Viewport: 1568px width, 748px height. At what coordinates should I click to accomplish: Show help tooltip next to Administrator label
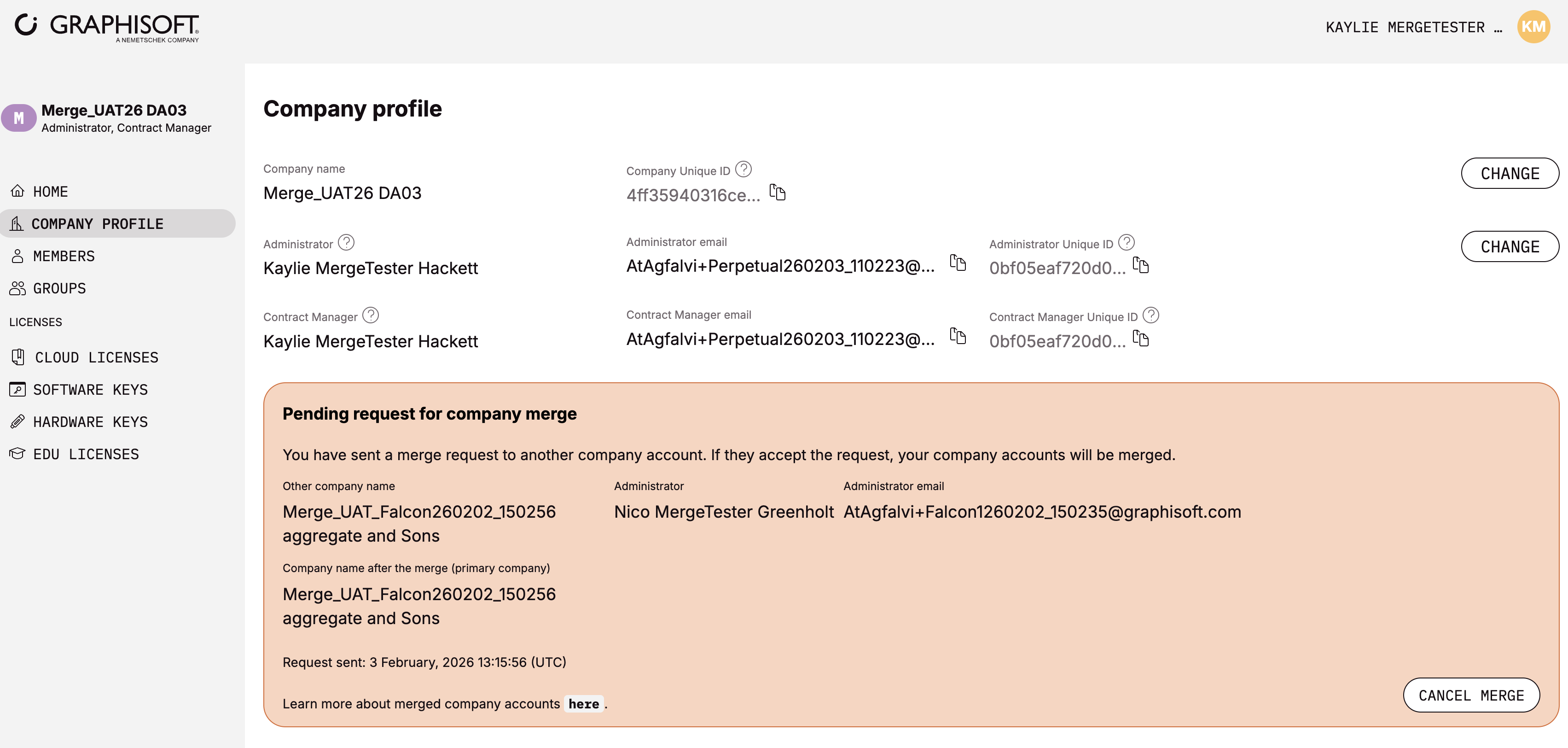tap(346, 242)
